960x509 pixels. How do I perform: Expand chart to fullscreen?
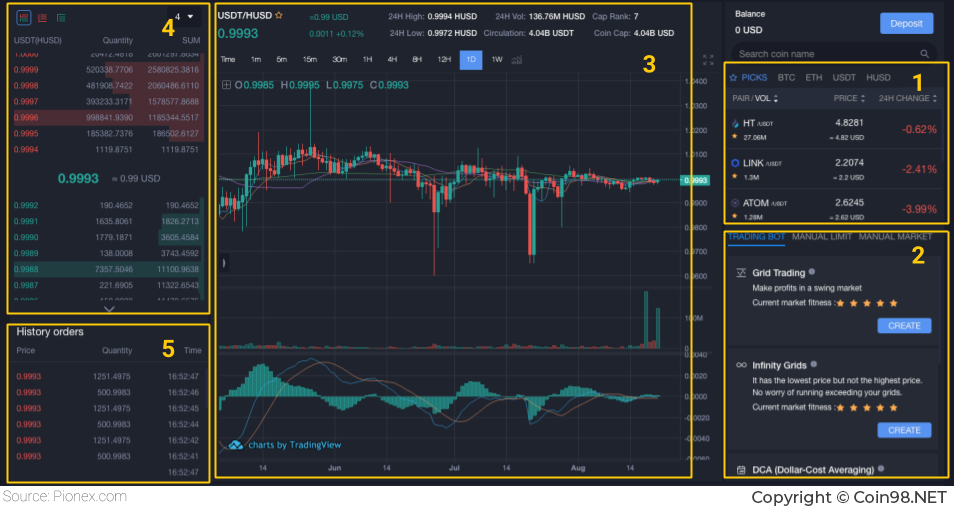point(708,59)
